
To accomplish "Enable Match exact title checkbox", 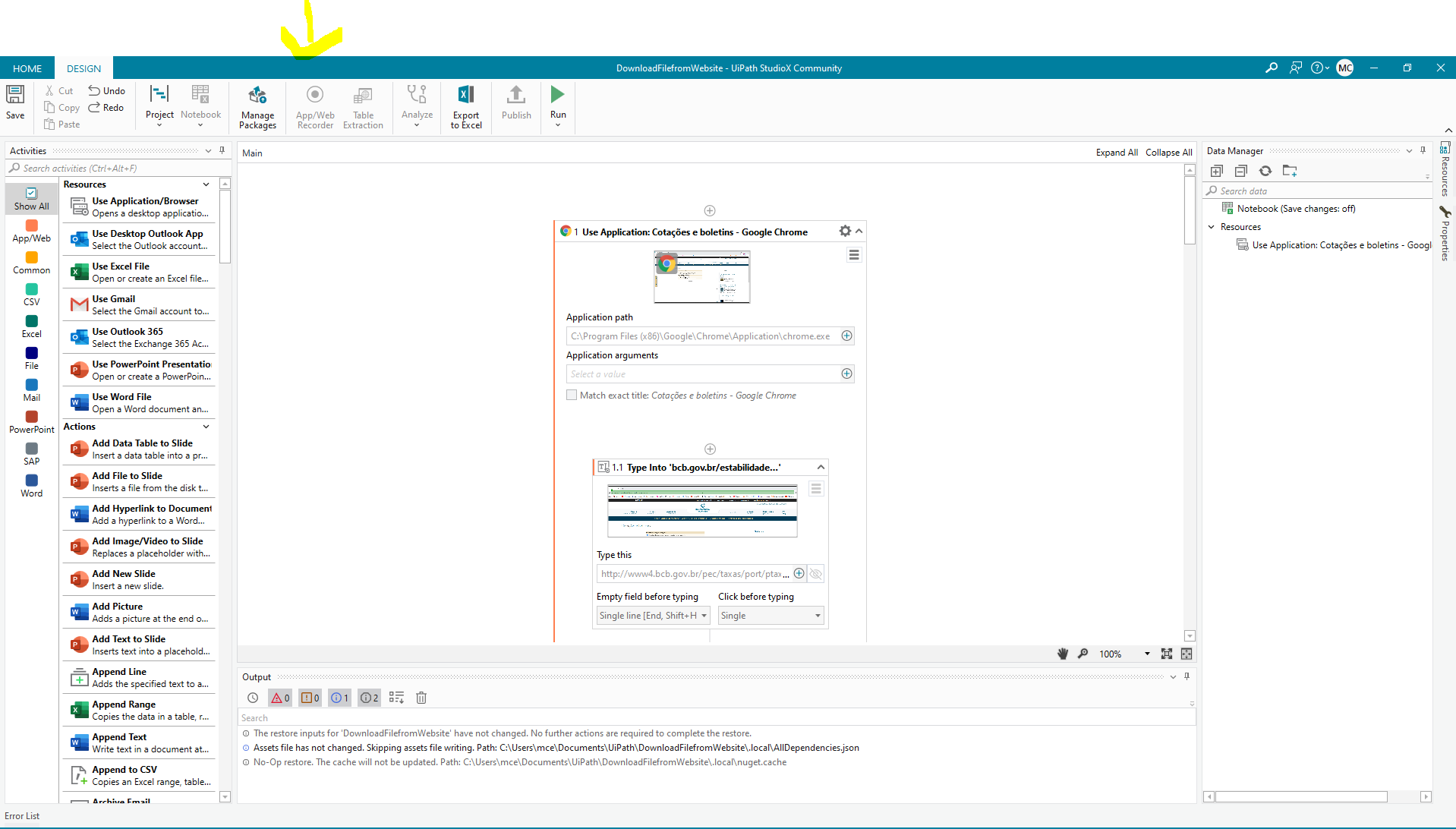I will pos(572,395).
